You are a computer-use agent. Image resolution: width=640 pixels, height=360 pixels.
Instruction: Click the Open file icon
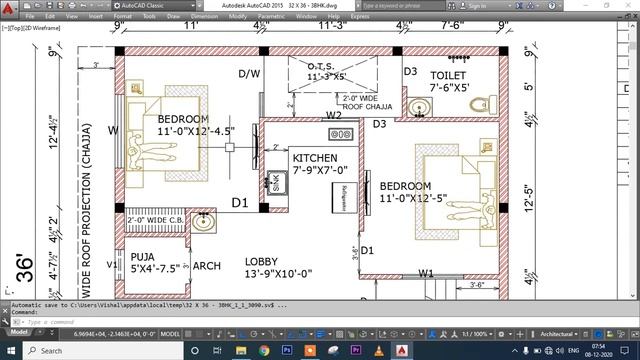point(38,6)
